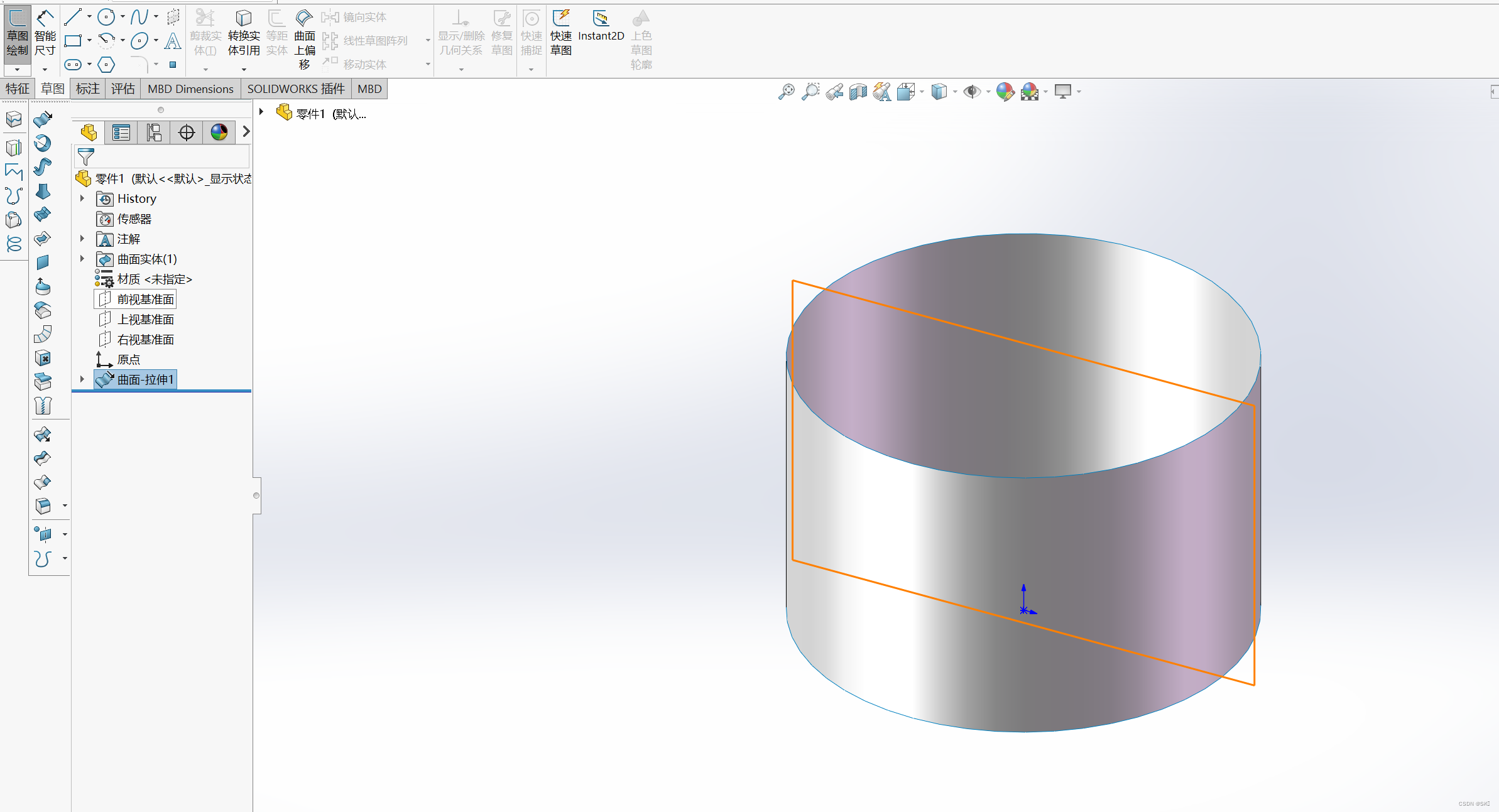1499x812 pixels.
Task: Expand the 曲面-拉伸1 feature node
Action: pos(82,379)
